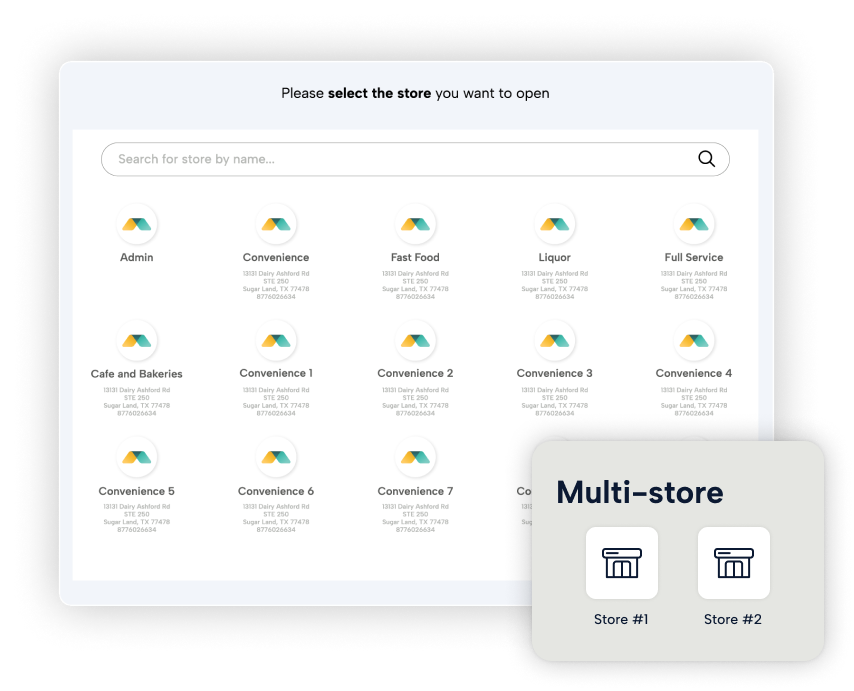Select the Convenience 5 store logo

point(137,457)
